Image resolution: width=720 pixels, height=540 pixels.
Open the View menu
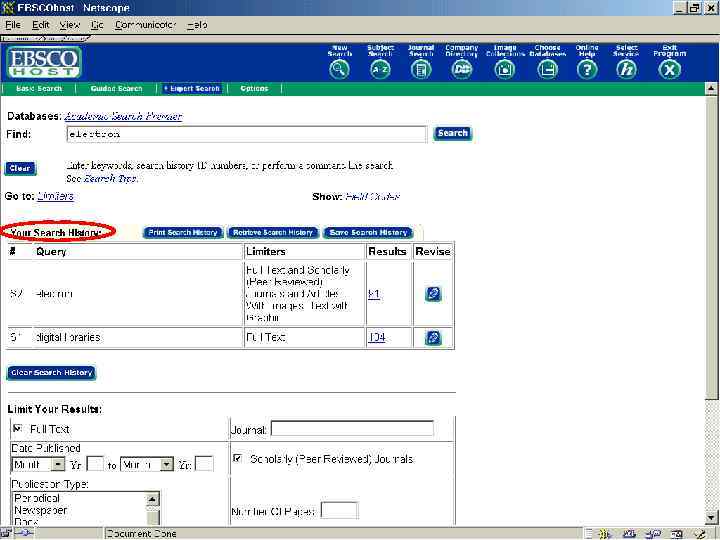(x=69, y=25)
